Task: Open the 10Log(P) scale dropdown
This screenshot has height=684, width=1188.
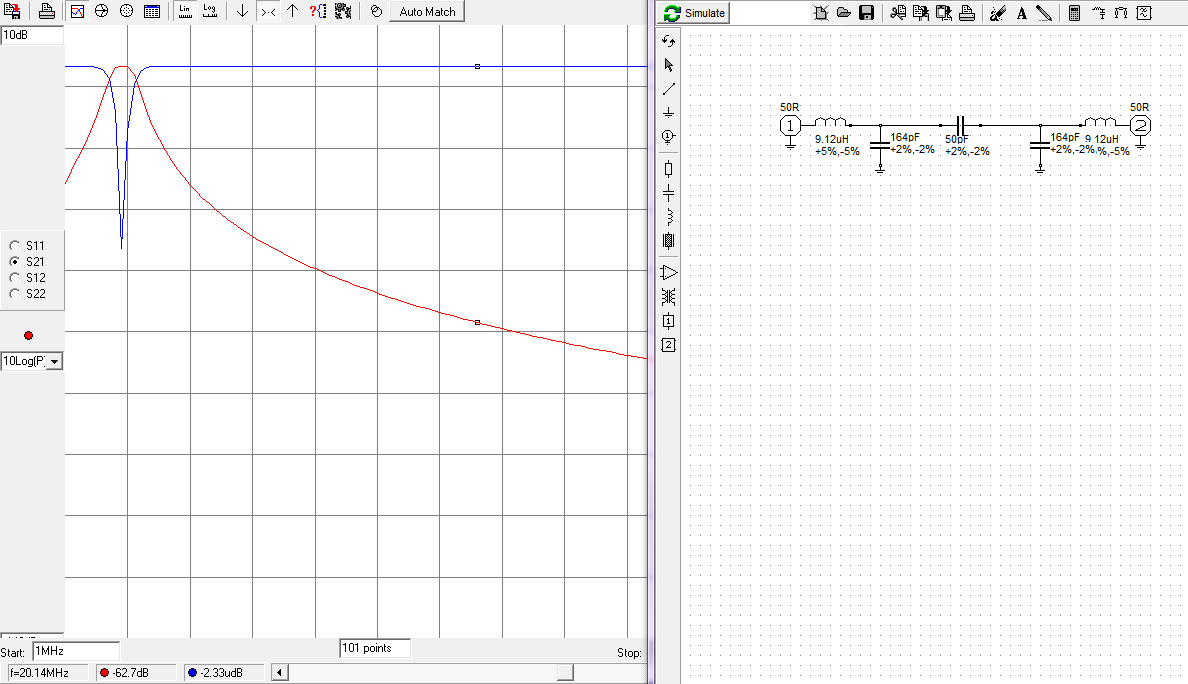Action: tap(54, 361)
